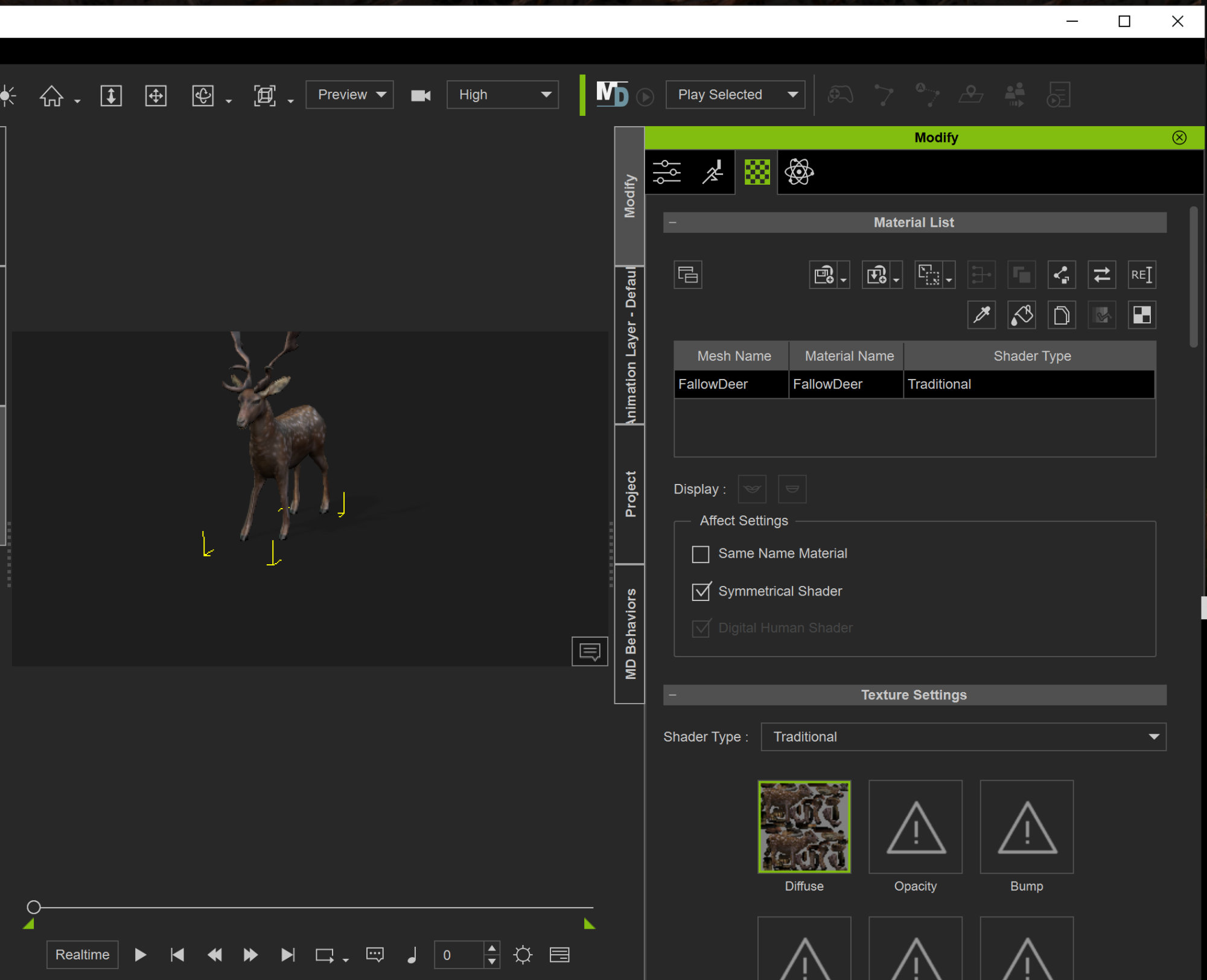Screen dimensions: 1207x980
Task: Step back one frame
Action: click(x=214, y=955)
